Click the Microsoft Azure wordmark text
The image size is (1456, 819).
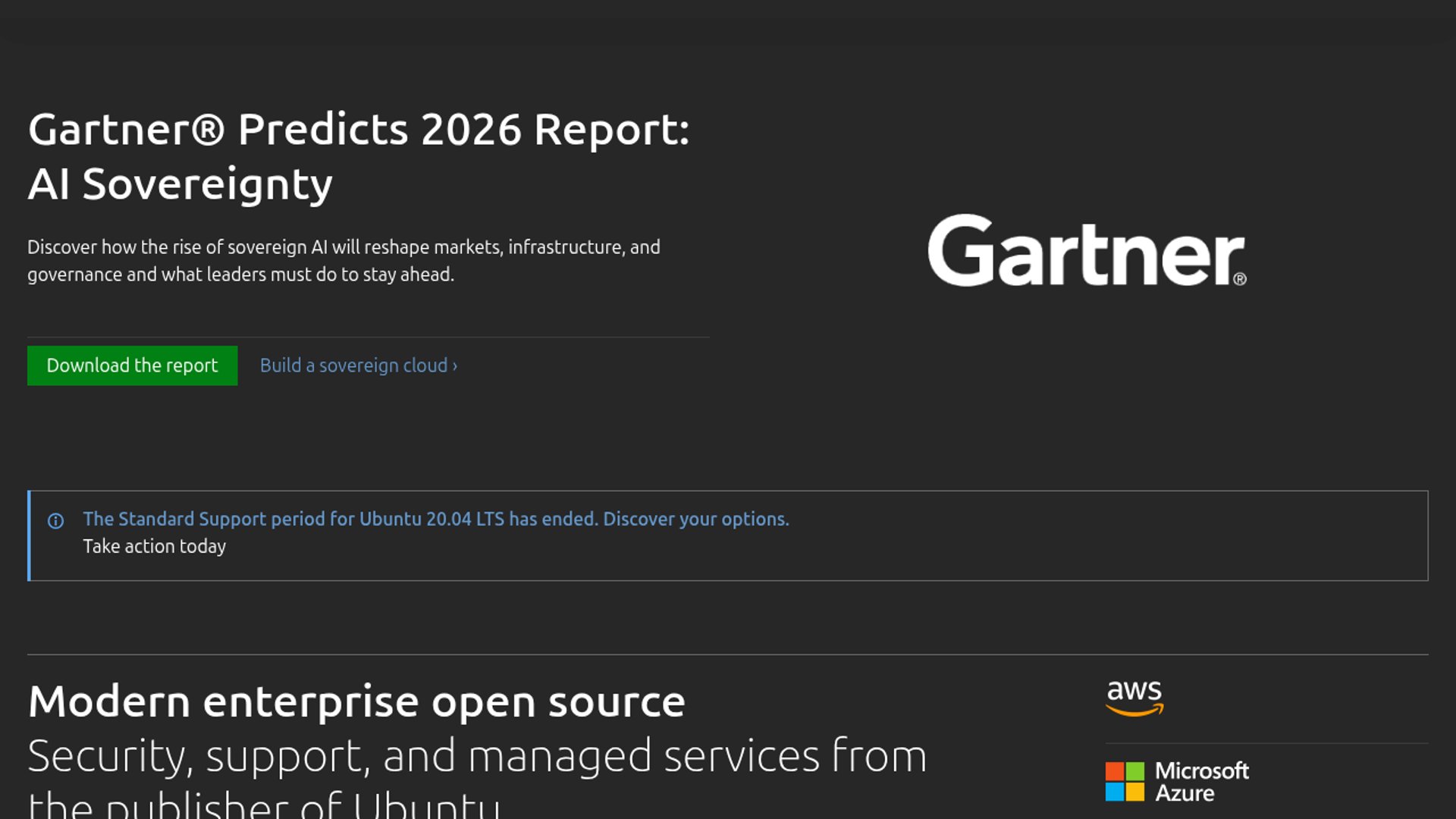[1202, 782]
